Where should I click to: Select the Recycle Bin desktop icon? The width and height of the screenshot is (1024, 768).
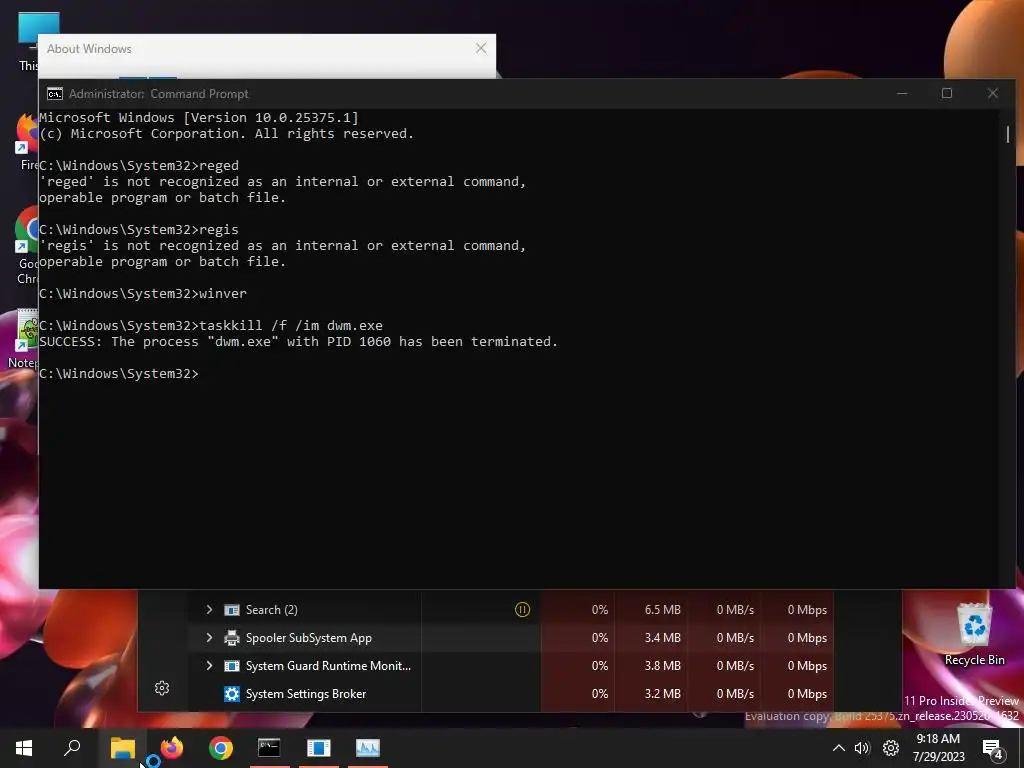974,634
